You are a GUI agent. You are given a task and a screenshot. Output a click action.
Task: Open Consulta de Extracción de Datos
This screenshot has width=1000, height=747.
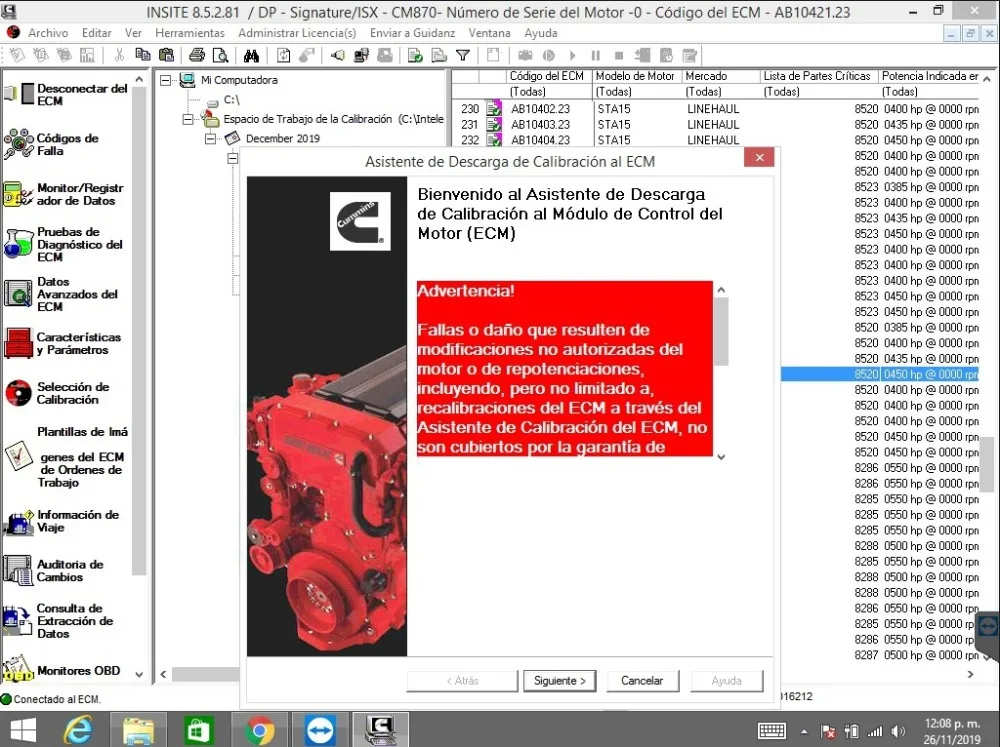tap(58, 621)
